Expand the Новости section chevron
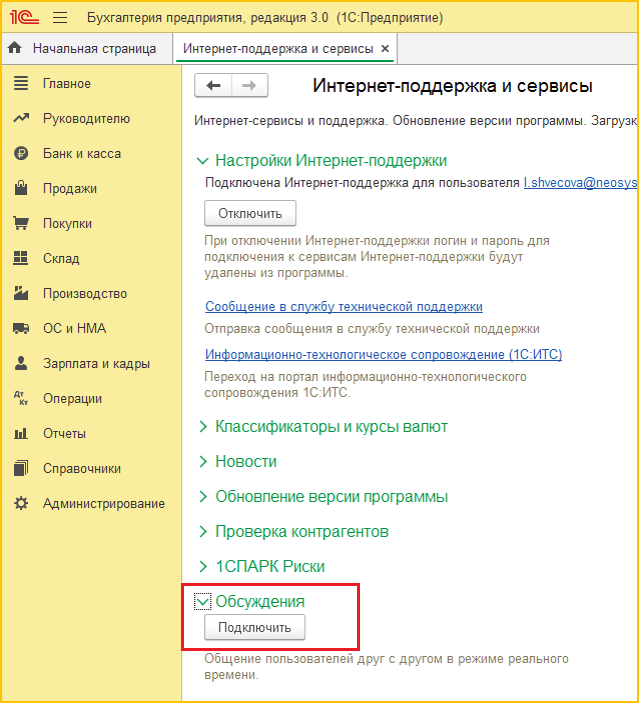The height and width of the screenshot is (703, 639). (203, 461)
